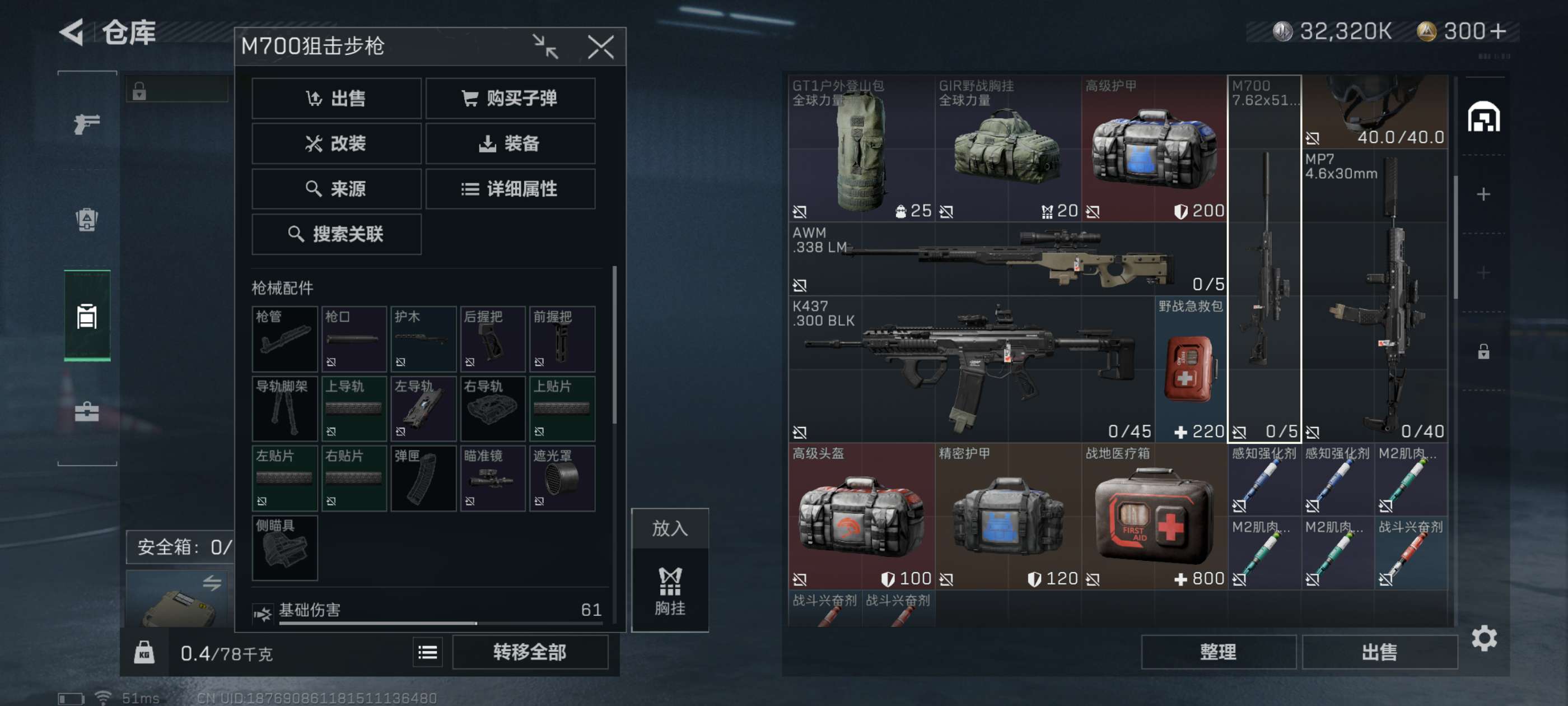Screen dimensions: 1568x706
Task: Select the backpack sidebar icon
Action: pyautogui.click(x=86, y=220)
